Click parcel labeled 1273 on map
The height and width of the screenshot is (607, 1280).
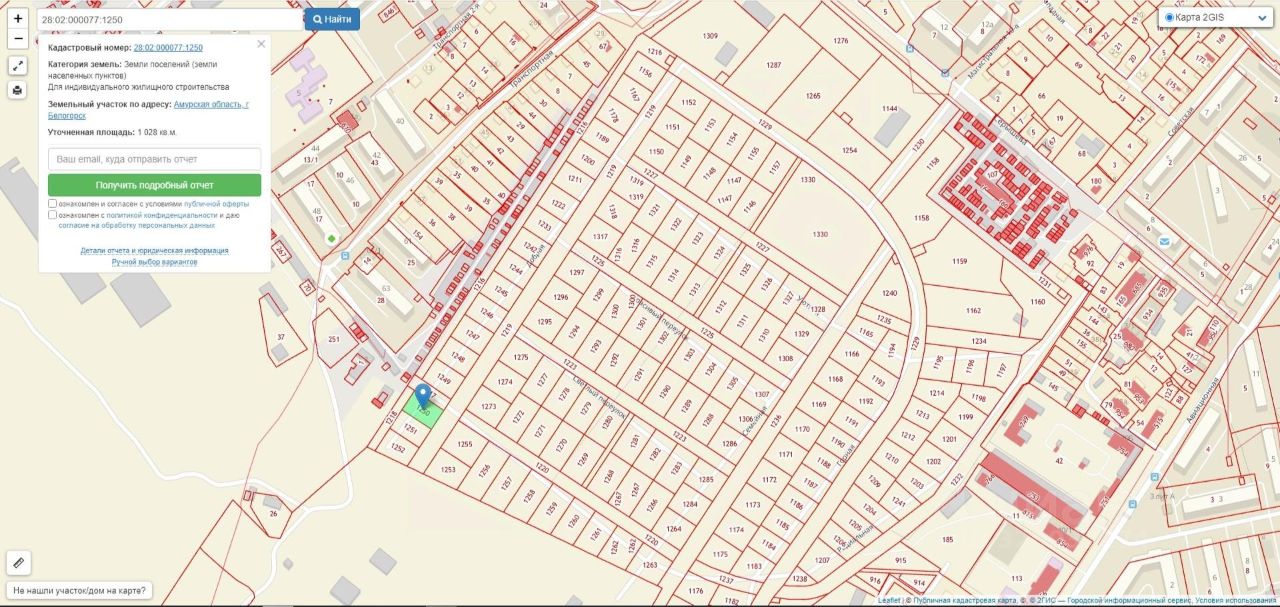pyautogui.click(x=488, y=407)
